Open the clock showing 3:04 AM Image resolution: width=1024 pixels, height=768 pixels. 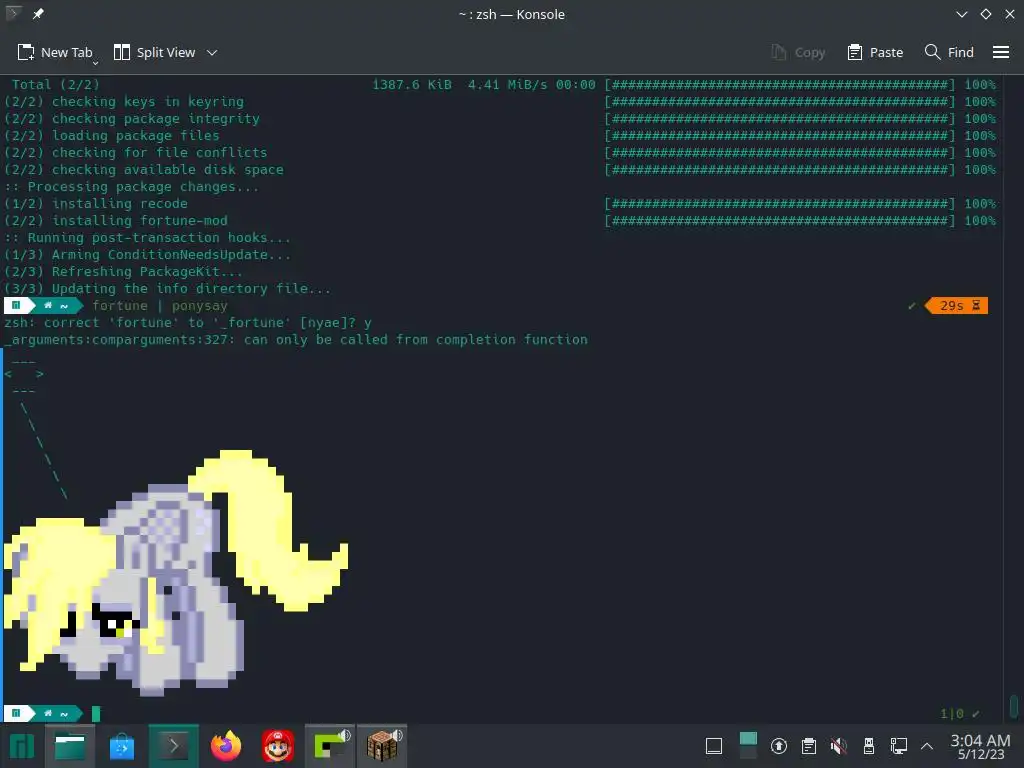[x=980, y=746]
